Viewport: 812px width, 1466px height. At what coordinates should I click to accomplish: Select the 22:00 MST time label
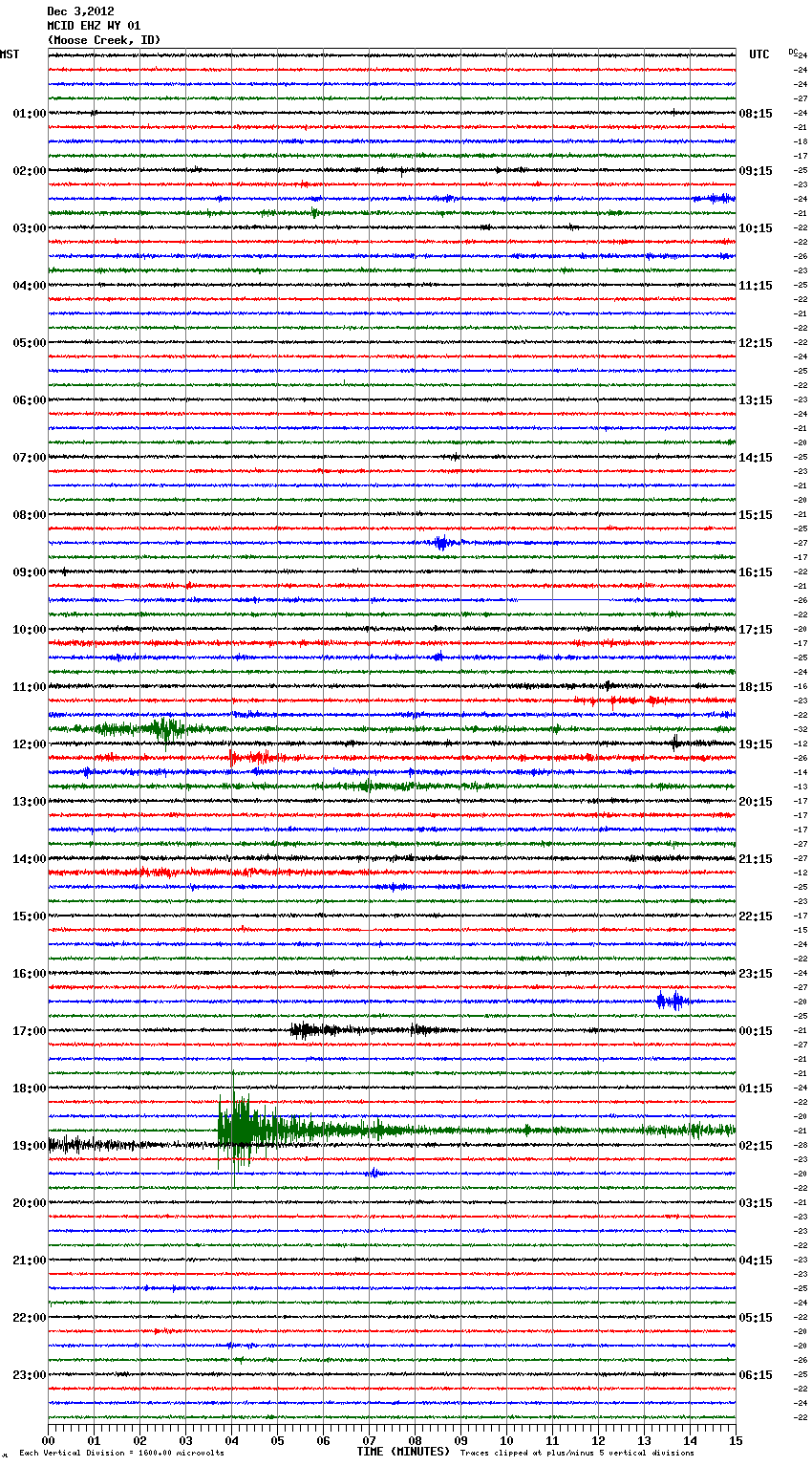pos(29,1318)
